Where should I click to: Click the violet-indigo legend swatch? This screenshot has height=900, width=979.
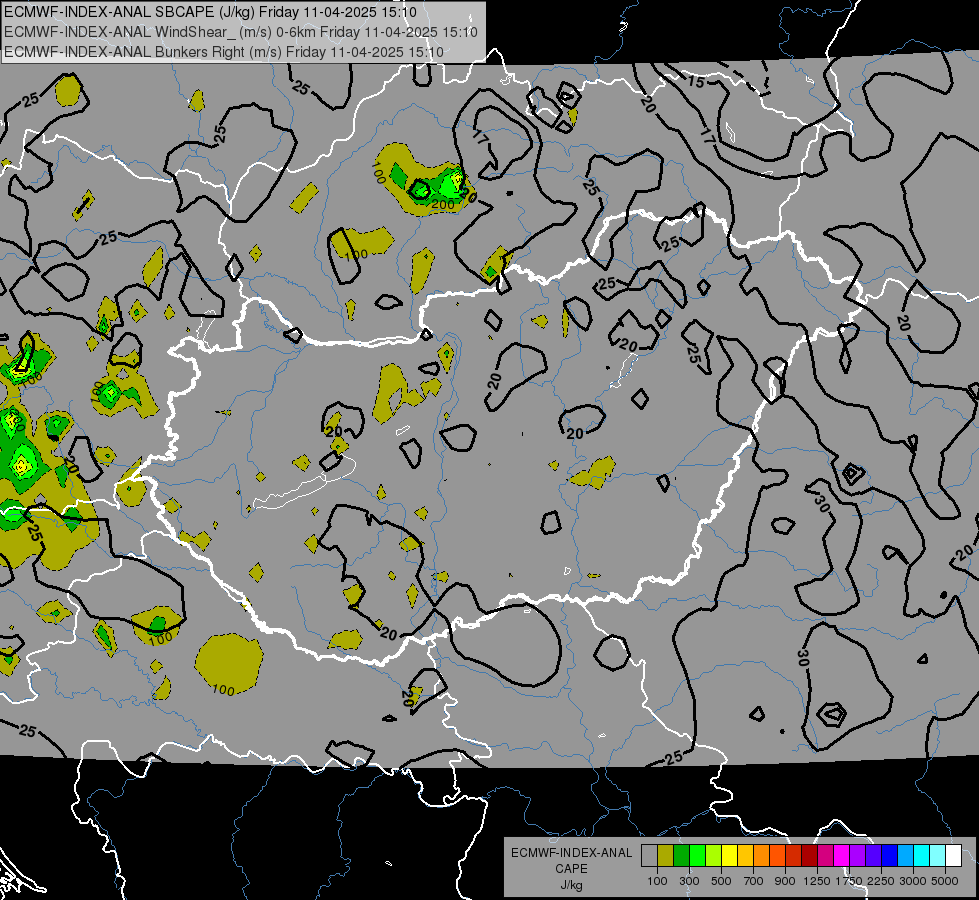873,856
